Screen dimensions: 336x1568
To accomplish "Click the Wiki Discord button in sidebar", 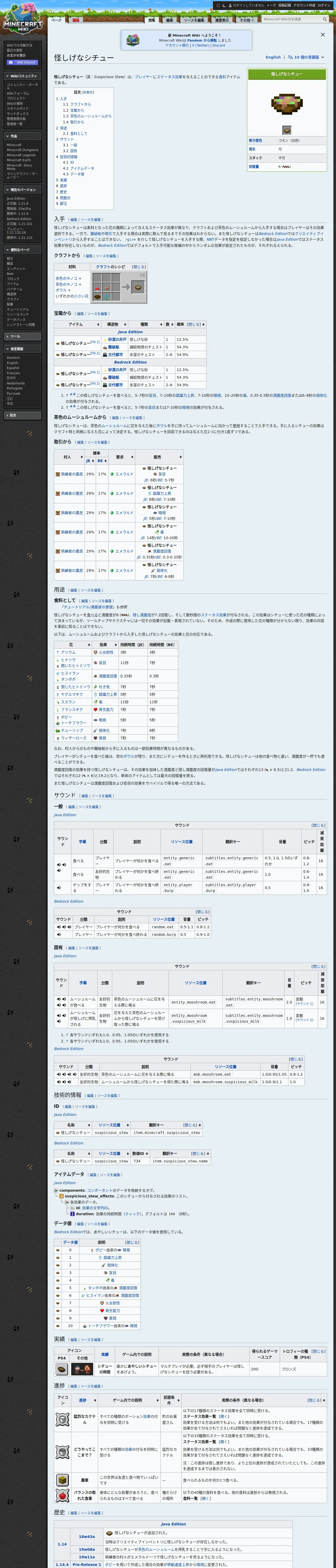I will [x=22, y=62].
